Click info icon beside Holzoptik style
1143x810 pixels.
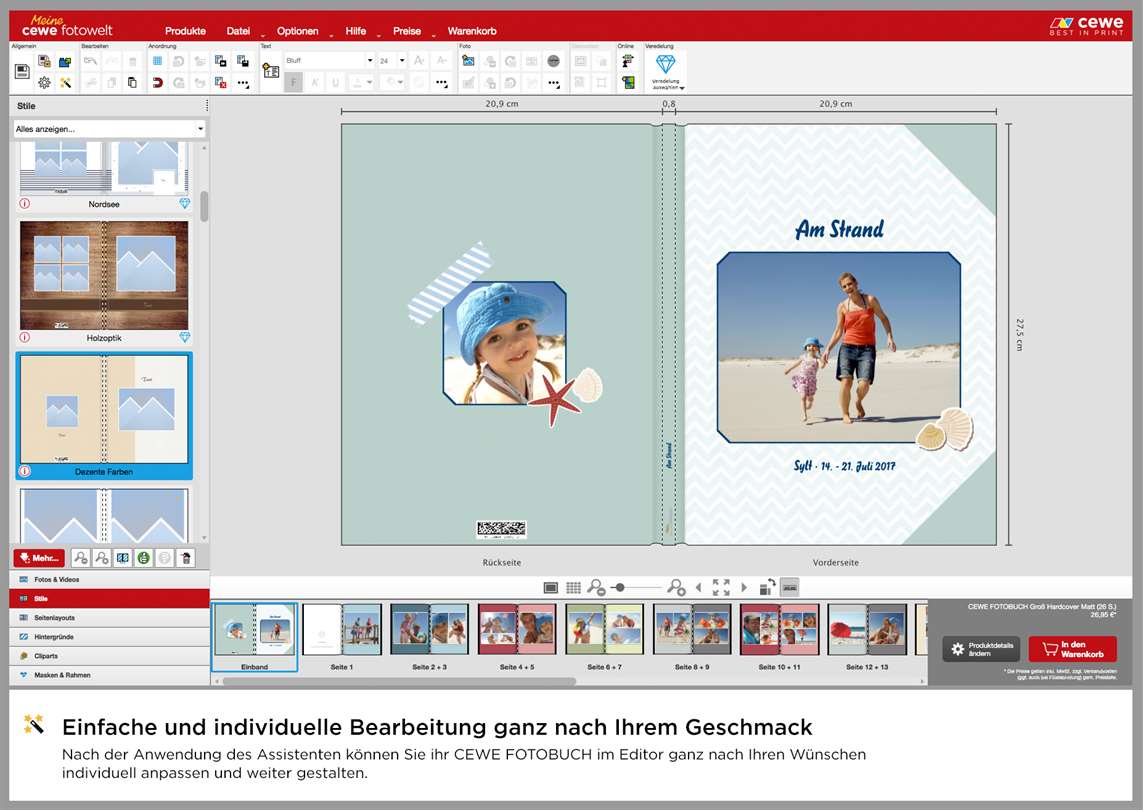pyautogui.click(x=25, y=338)
